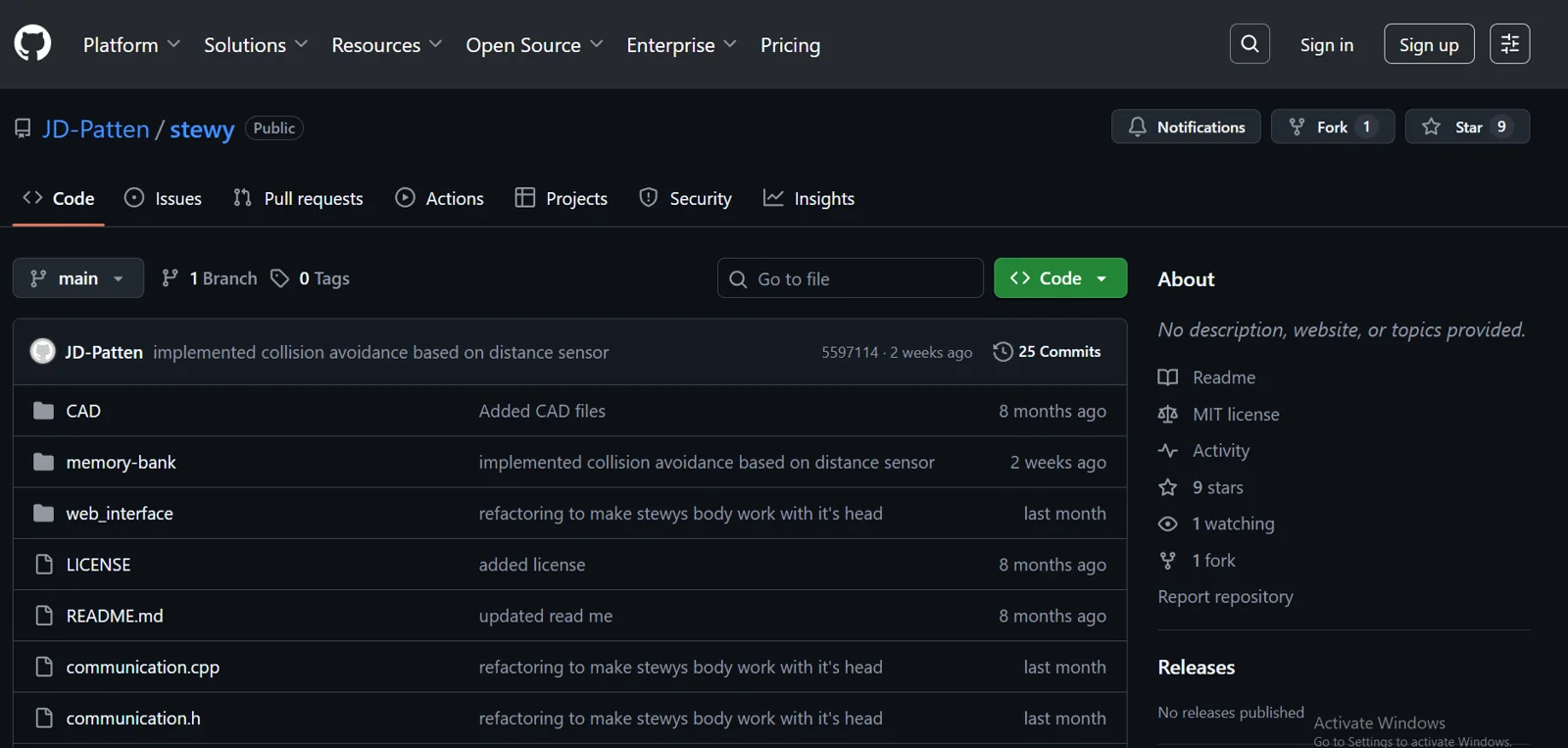Image resolution: width=1568 pixels, height=748 pixels.
Task: Click the MIT license scale icon
Action: pos(1167,414)
